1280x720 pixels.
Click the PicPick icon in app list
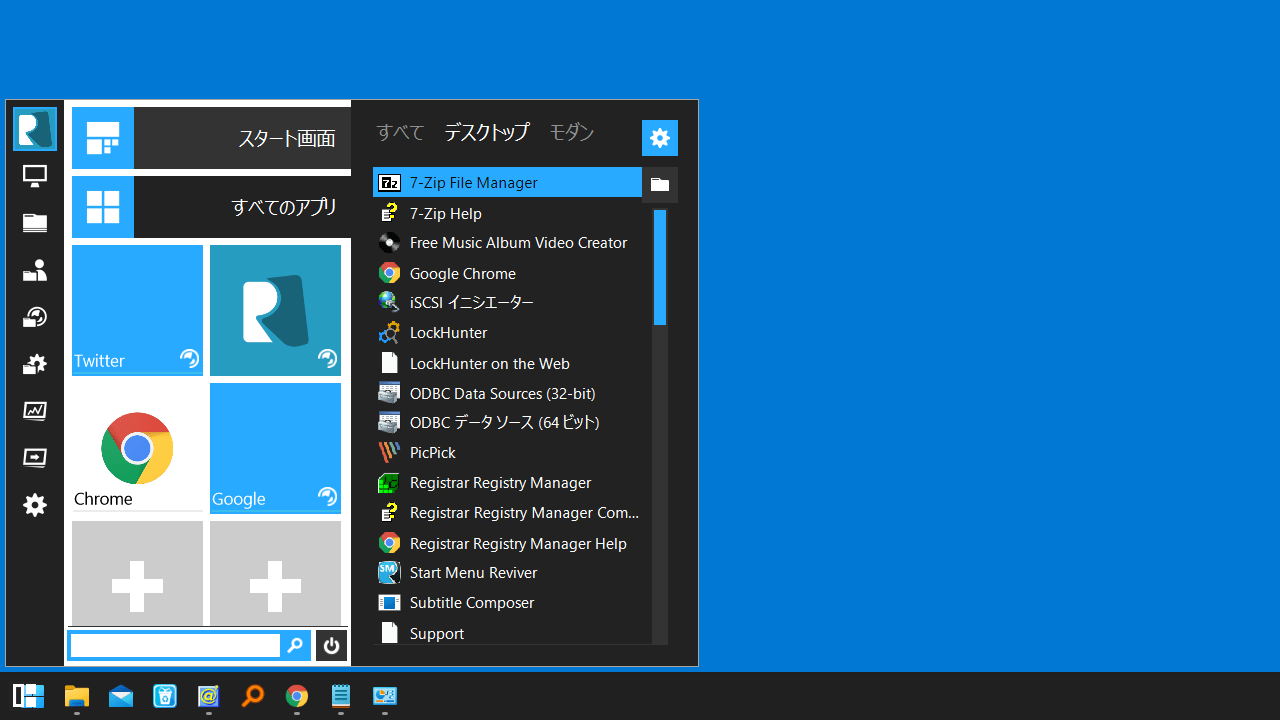tap(389, 452)
